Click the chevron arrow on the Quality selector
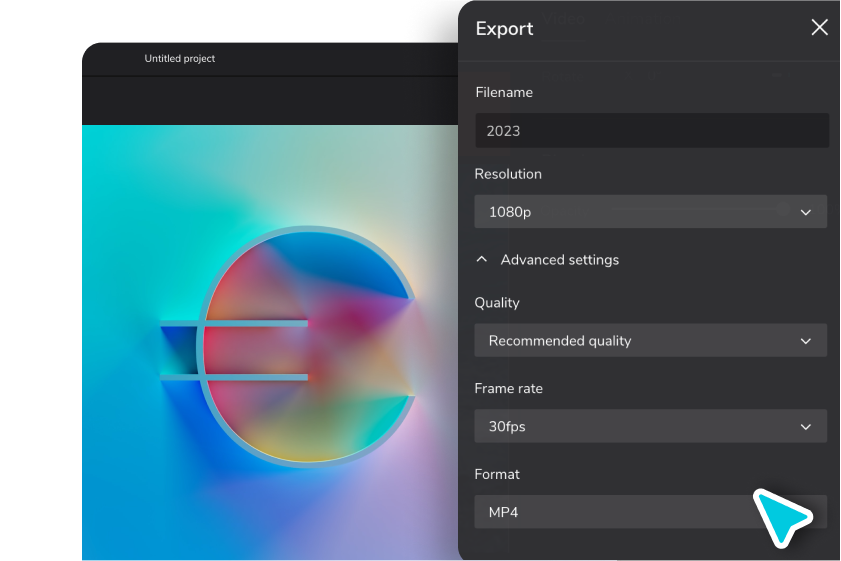This screenshot has width=841, height=561. (x=806, y=341)
